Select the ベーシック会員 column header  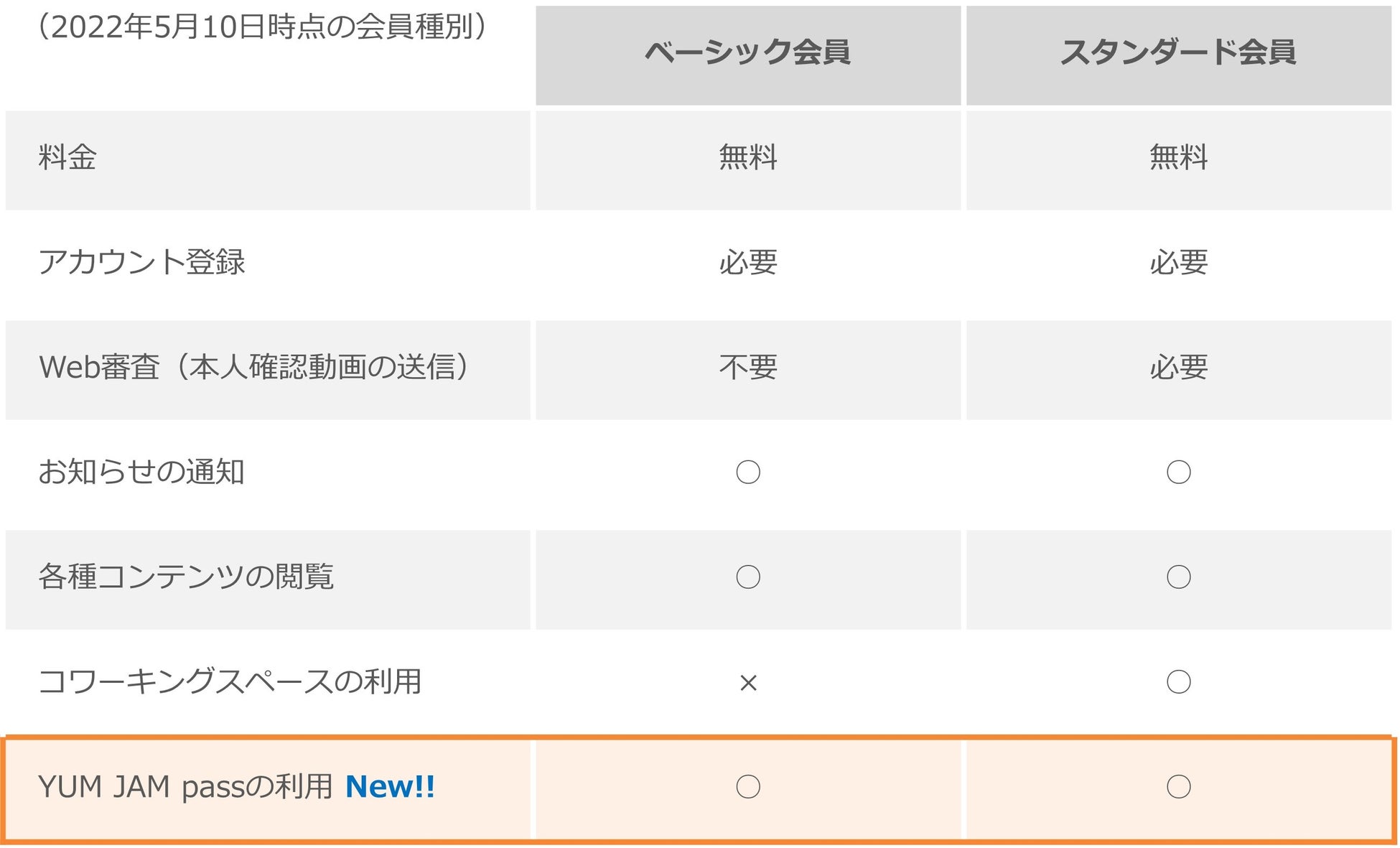point(747,52)
